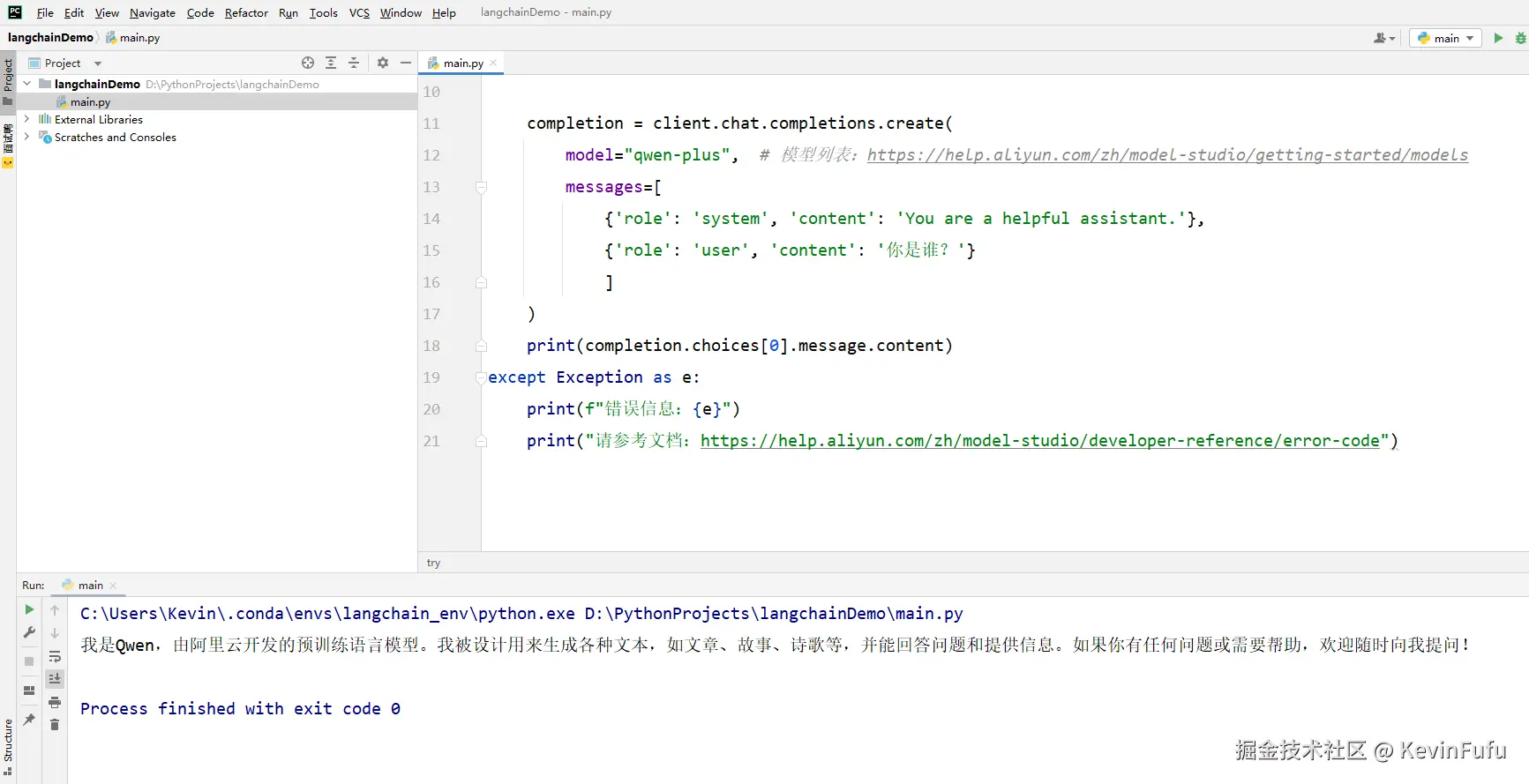Open the Edit menu
The image size is (1529, 784).
click(x=74, y=12)
